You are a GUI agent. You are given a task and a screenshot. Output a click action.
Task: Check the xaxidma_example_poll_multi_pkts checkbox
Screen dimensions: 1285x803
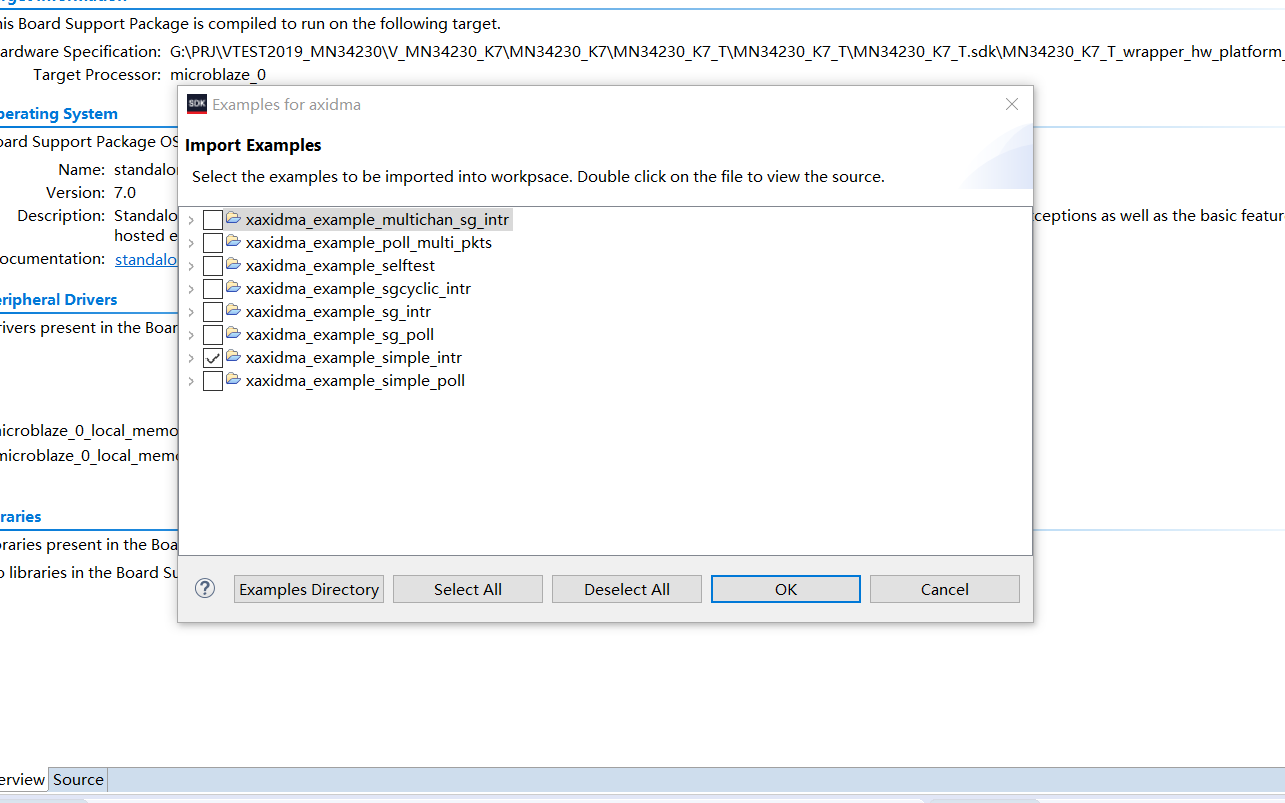[212, 242]
